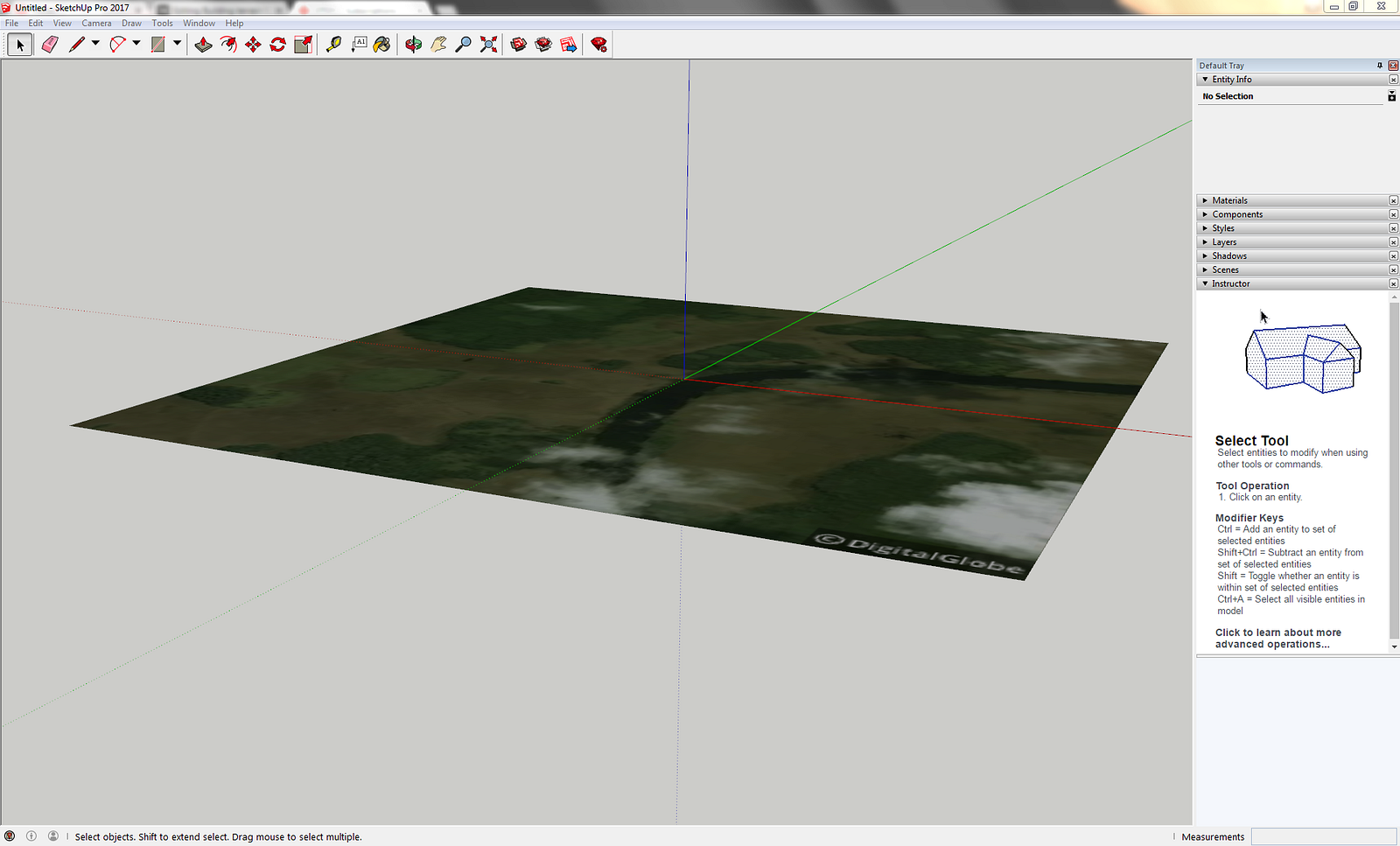Select the Scale tool

[x=303, y=45]
